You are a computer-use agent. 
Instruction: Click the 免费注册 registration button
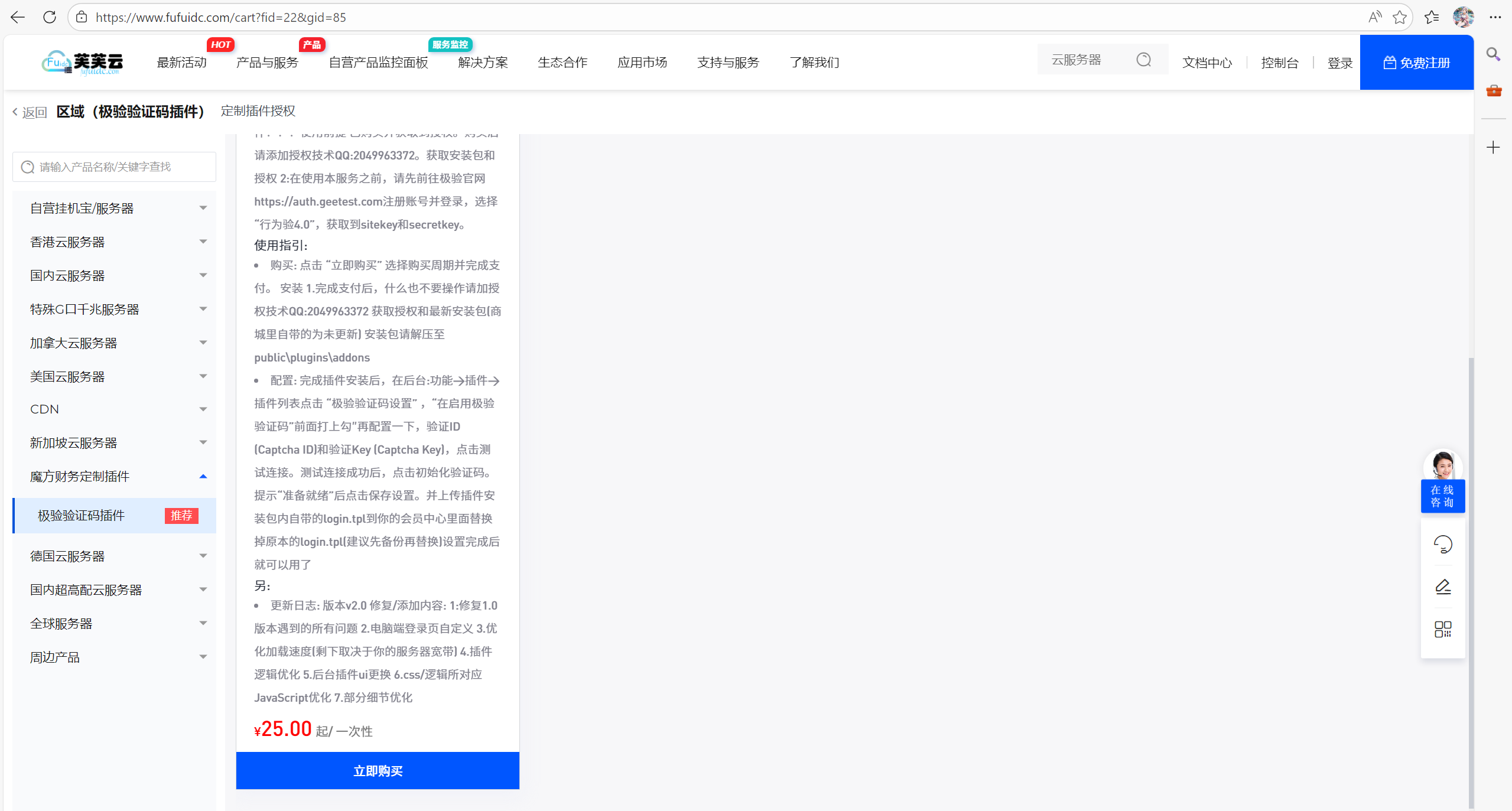tap(1416, 62)
